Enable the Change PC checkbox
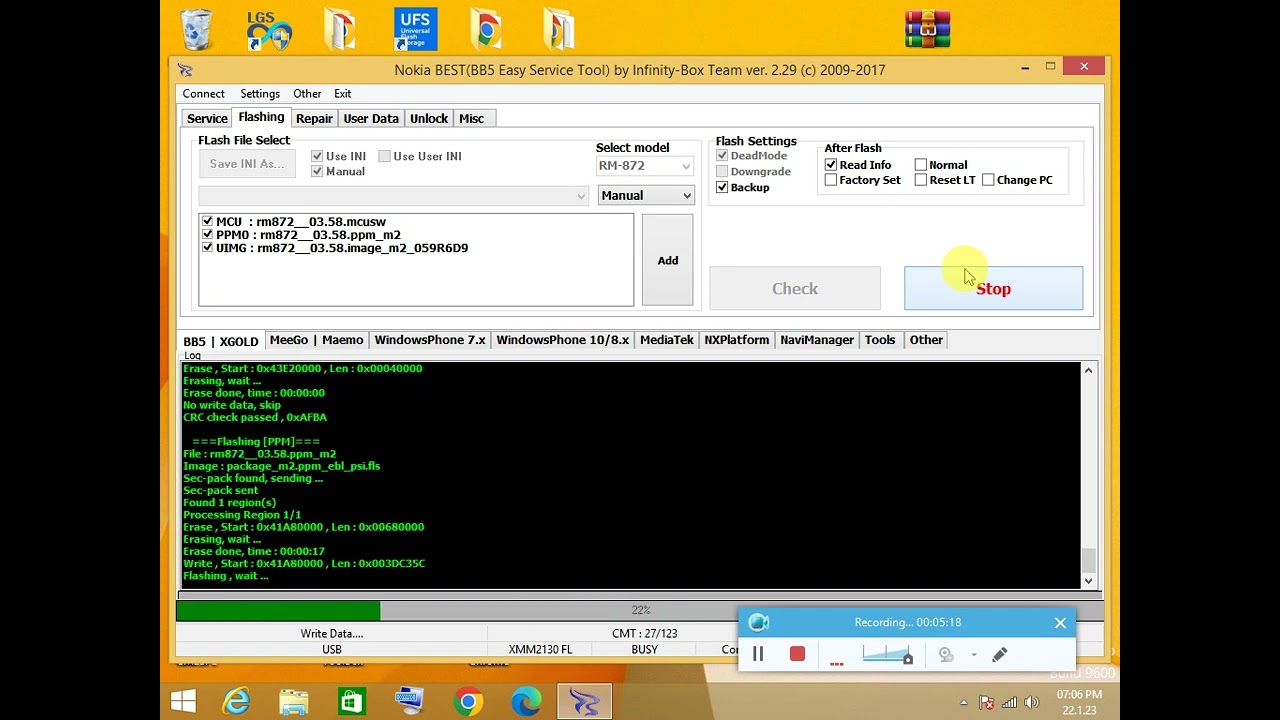The width and height of the screenshot is (1280, 720). pos(988,180)
